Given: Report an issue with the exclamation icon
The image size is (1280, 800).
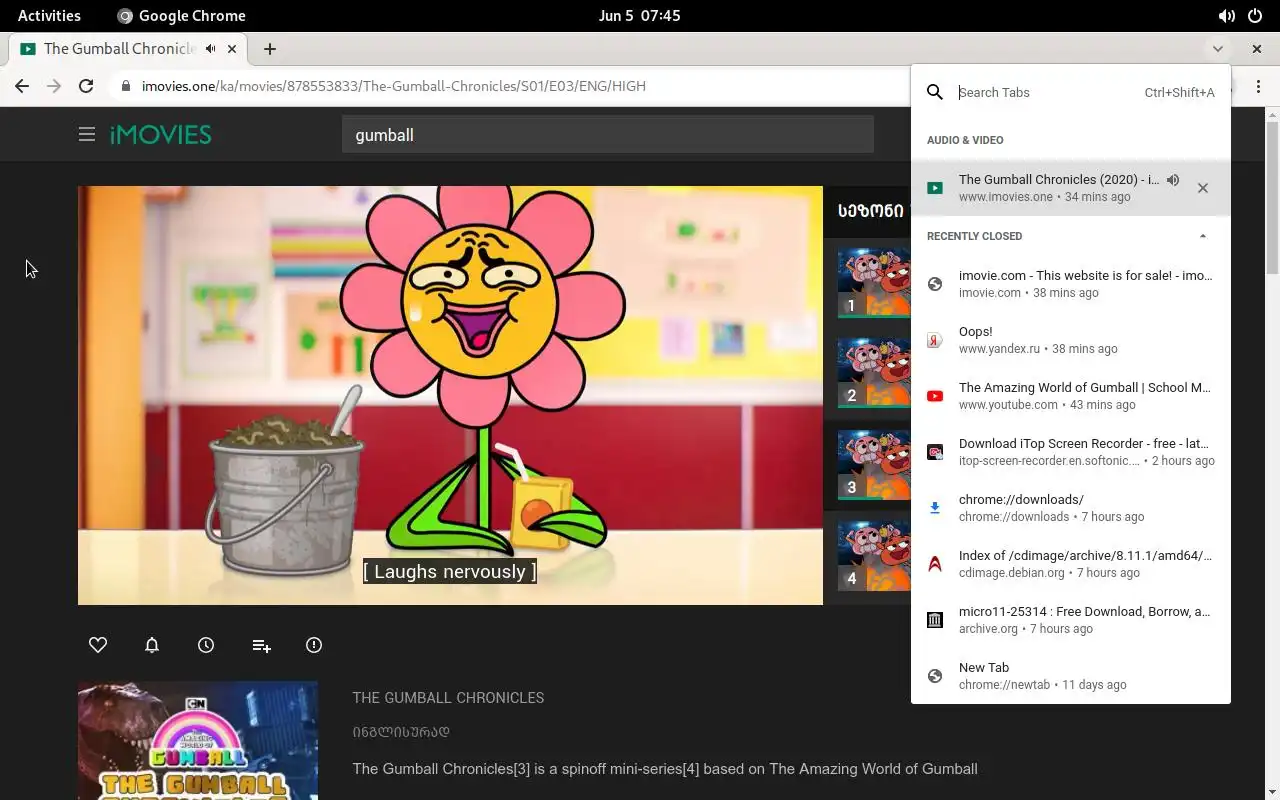Looking at the screenshot, I should (314, 645).
